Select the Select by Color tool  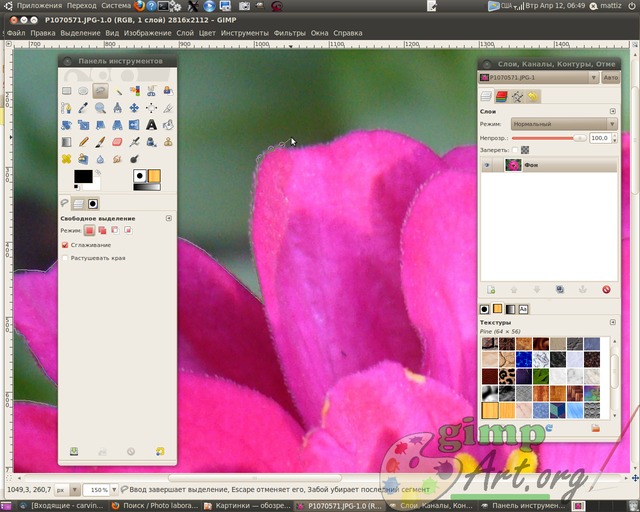[134, 91]
